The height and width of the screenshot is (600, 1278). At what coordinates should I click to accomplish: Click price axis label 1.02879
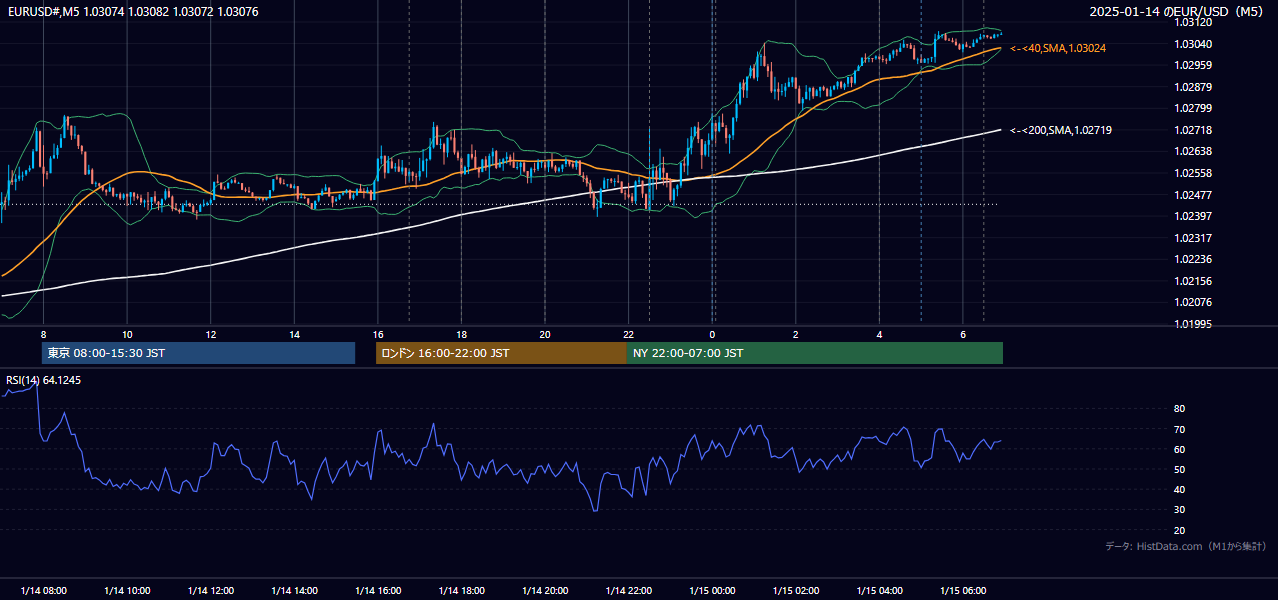[1193, 87]
